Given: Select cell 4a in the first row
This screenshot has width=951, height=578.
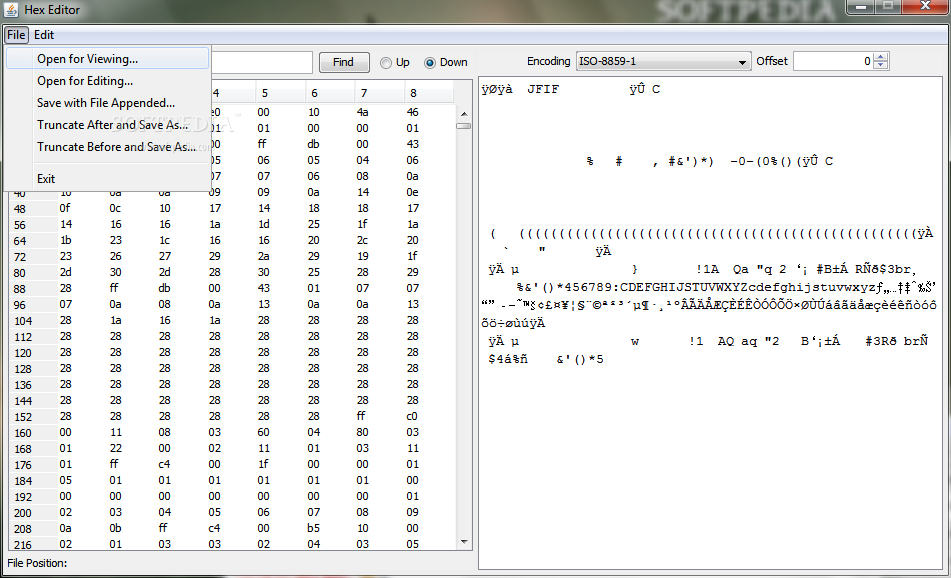Looking at the screenshot, I should 363,112.
